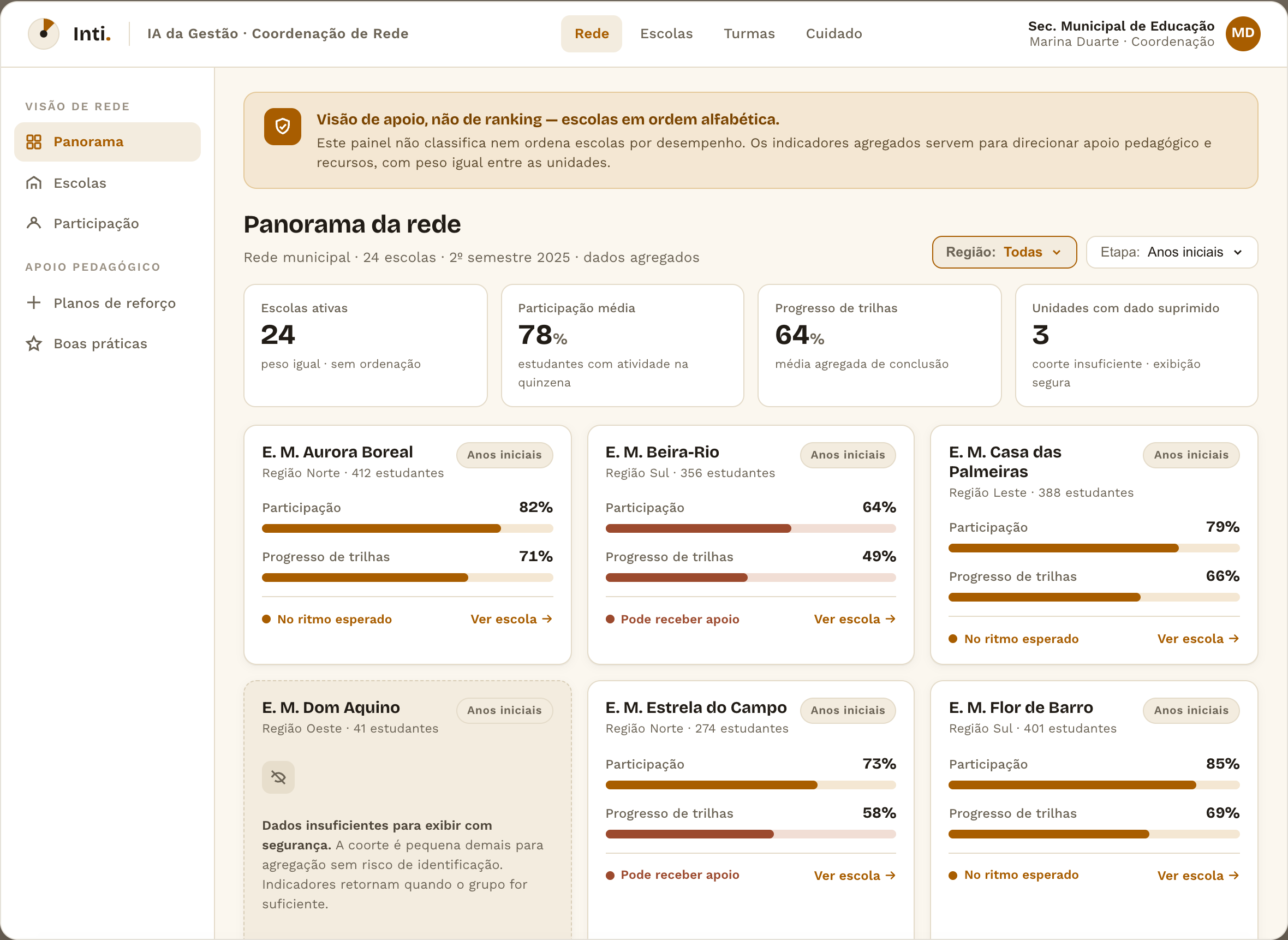Click the Anos iniciais tag on Aurora Boreal
This screenshot has width=1288, height=940.
pos(505,455)
